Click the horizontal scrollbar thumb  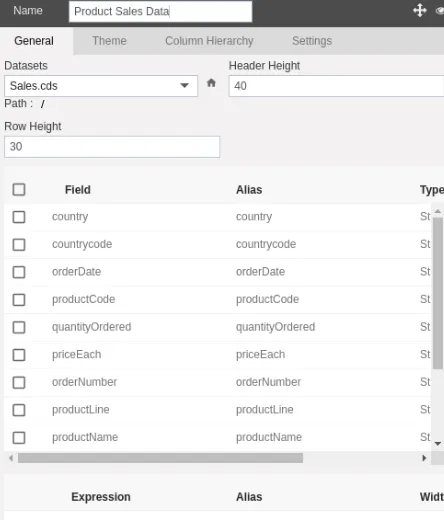pyautogui.click(x=160, y=458)
